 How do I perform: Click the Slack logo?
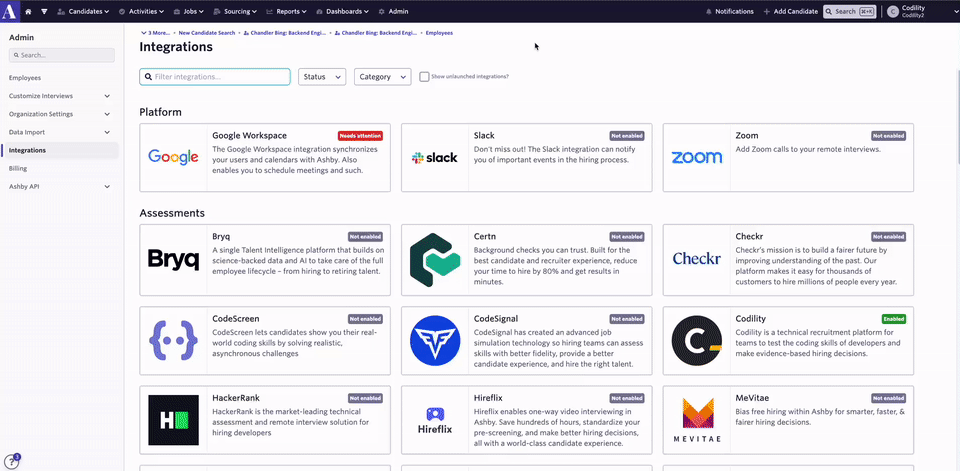(435, 157)
